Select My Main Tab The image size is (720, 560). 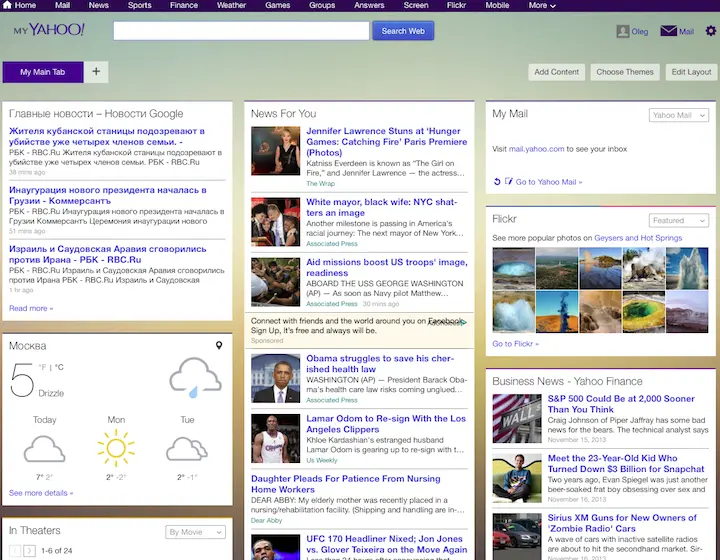tap(43, 72)
